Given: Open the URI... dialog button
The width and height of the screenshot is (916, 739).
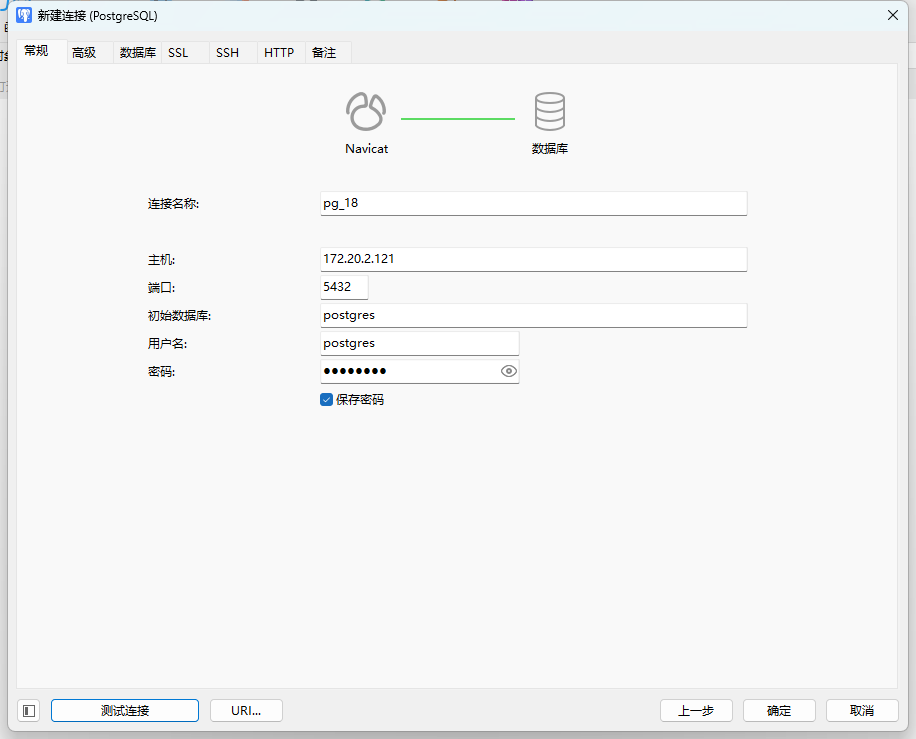Looking at the screenshot, I should coord(246,710).
